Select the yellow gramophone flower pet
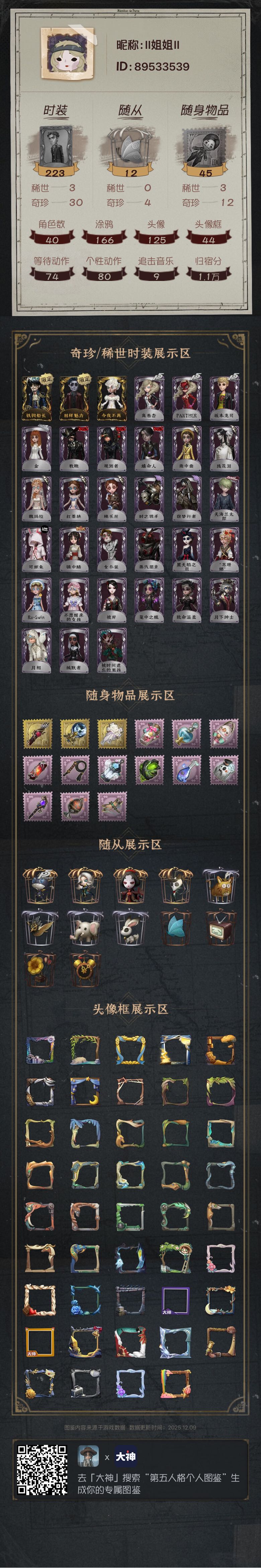This screenshot has height=1568, width=261. (x=39, y=969)
